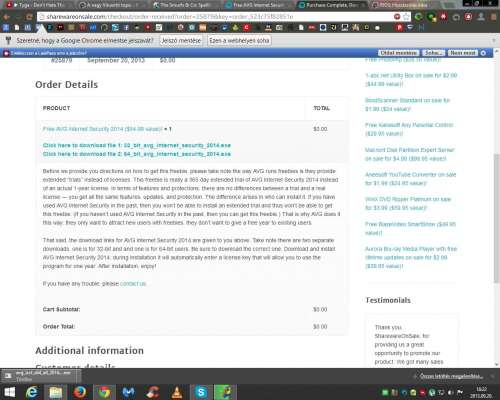
Task: Dismiss the Chrome password save bar
Action: point(494,41)
